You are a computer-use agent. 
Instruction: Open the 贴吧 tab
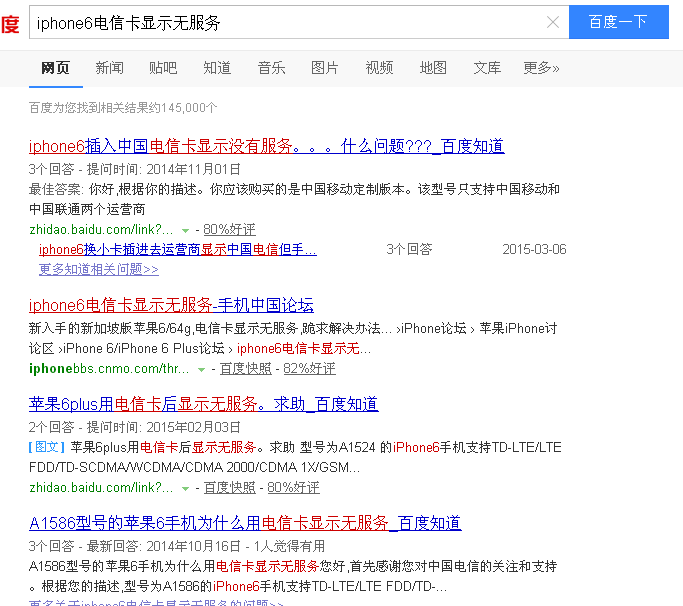(163, 68)
